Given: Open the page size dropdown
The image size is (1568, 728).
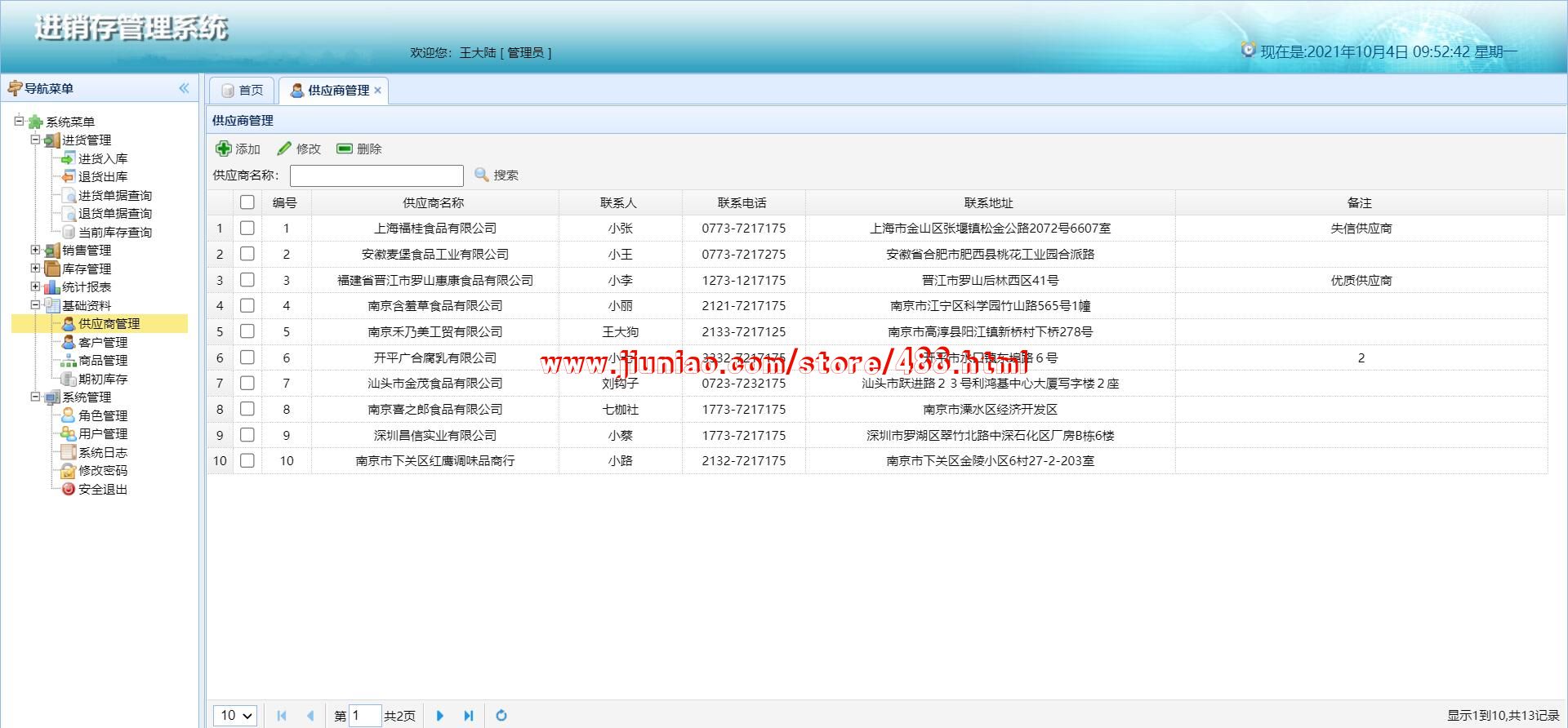Looking at the screenshot, I should [236, 716].
